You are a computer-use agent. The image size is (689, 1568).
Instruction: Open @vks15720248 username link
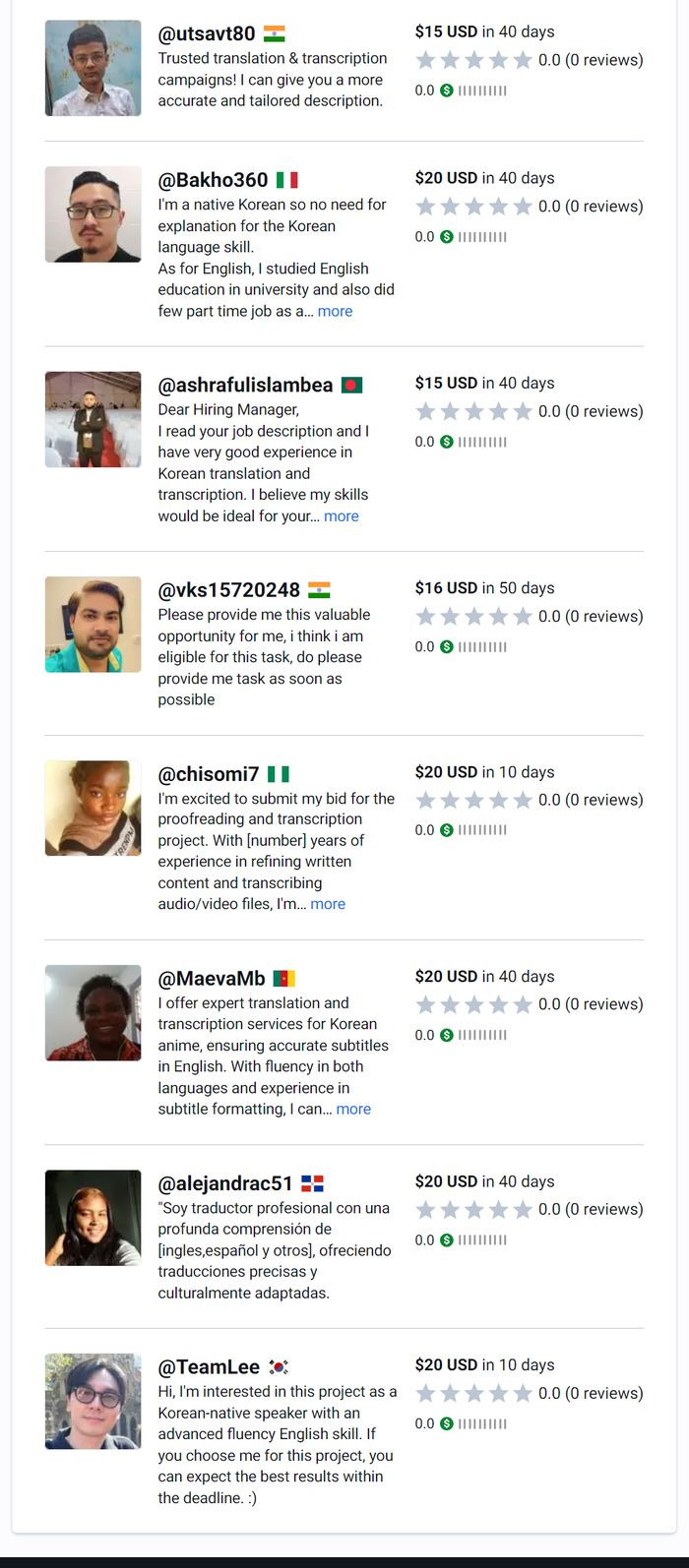coord(228,590)
